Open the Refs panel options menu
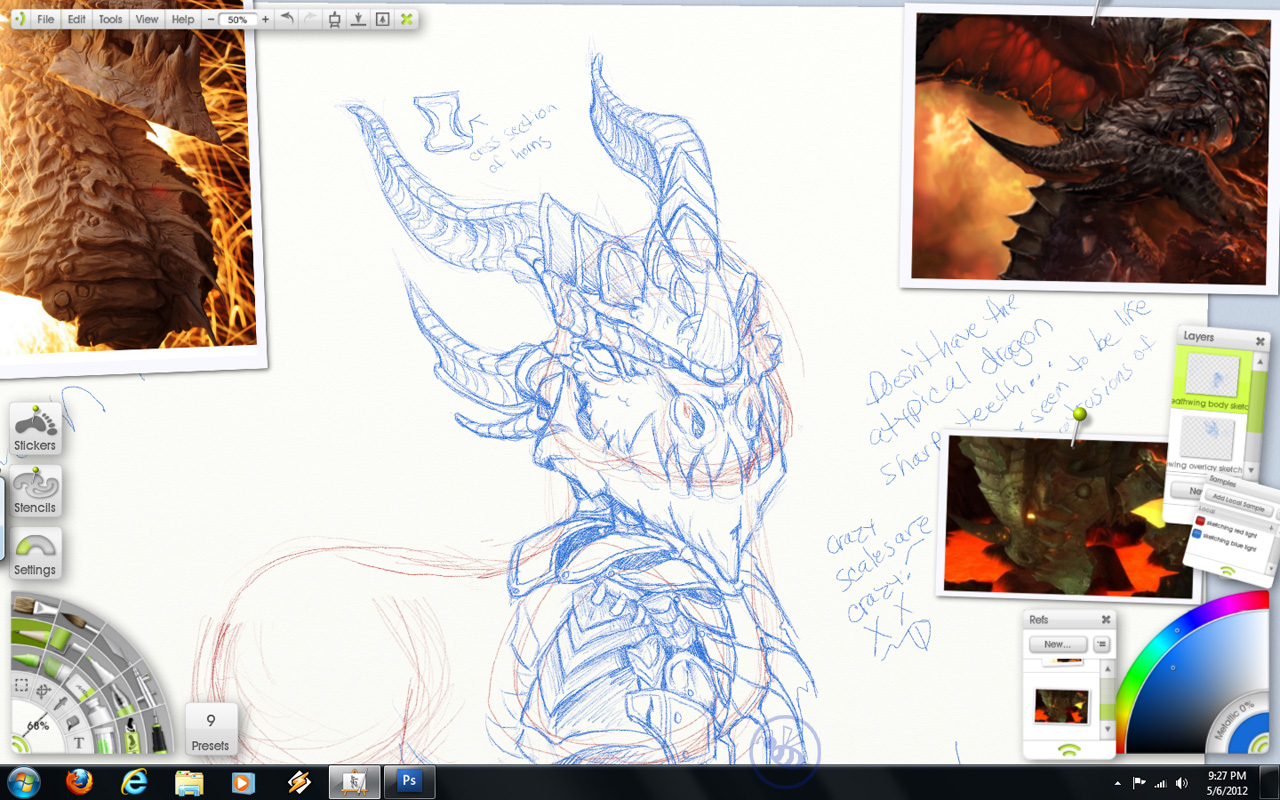This screenshot has width=1280, height=800. [x=1101, y=644]
